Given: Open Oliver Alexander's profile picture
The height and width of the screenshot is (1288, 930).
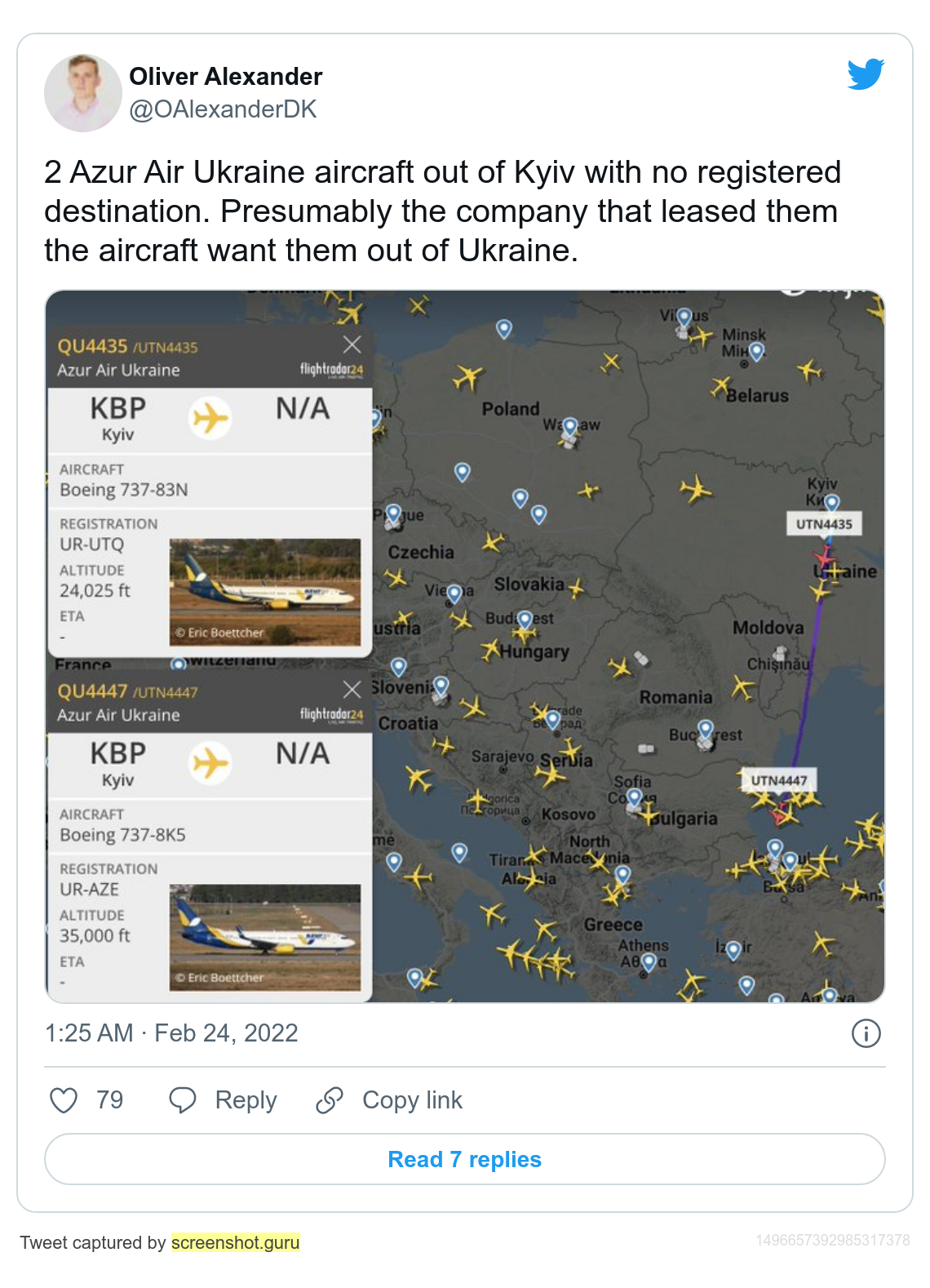Looking at the screenshot, I should point(83,93).
